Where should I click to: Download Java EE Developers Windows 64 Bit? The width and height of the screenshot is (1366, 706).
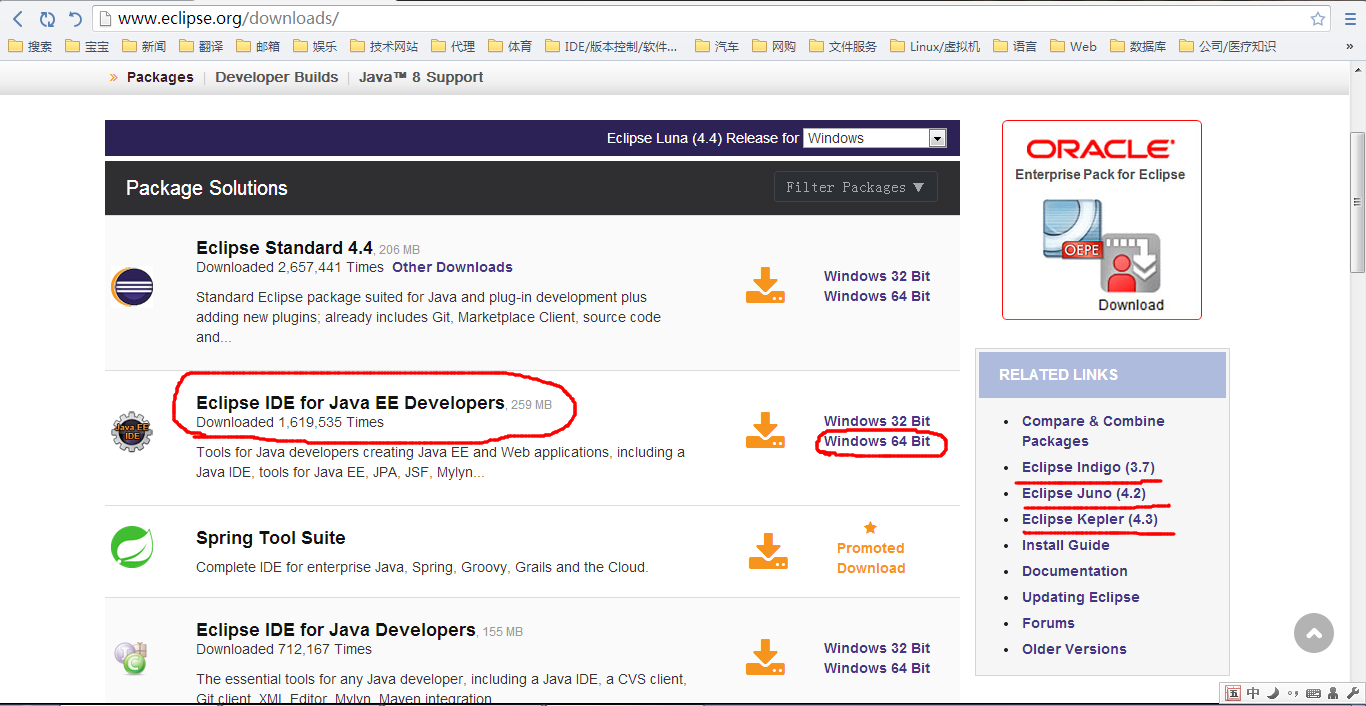pos(877,441)
